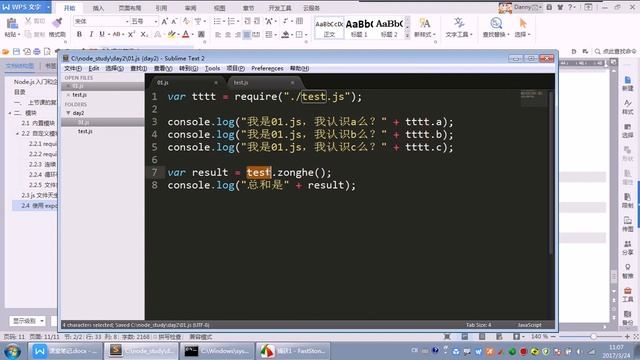Click the paragraph shading bucket icon
This screenshot has height=360, width=640.
pyautogui.click(x=285, y=35)
